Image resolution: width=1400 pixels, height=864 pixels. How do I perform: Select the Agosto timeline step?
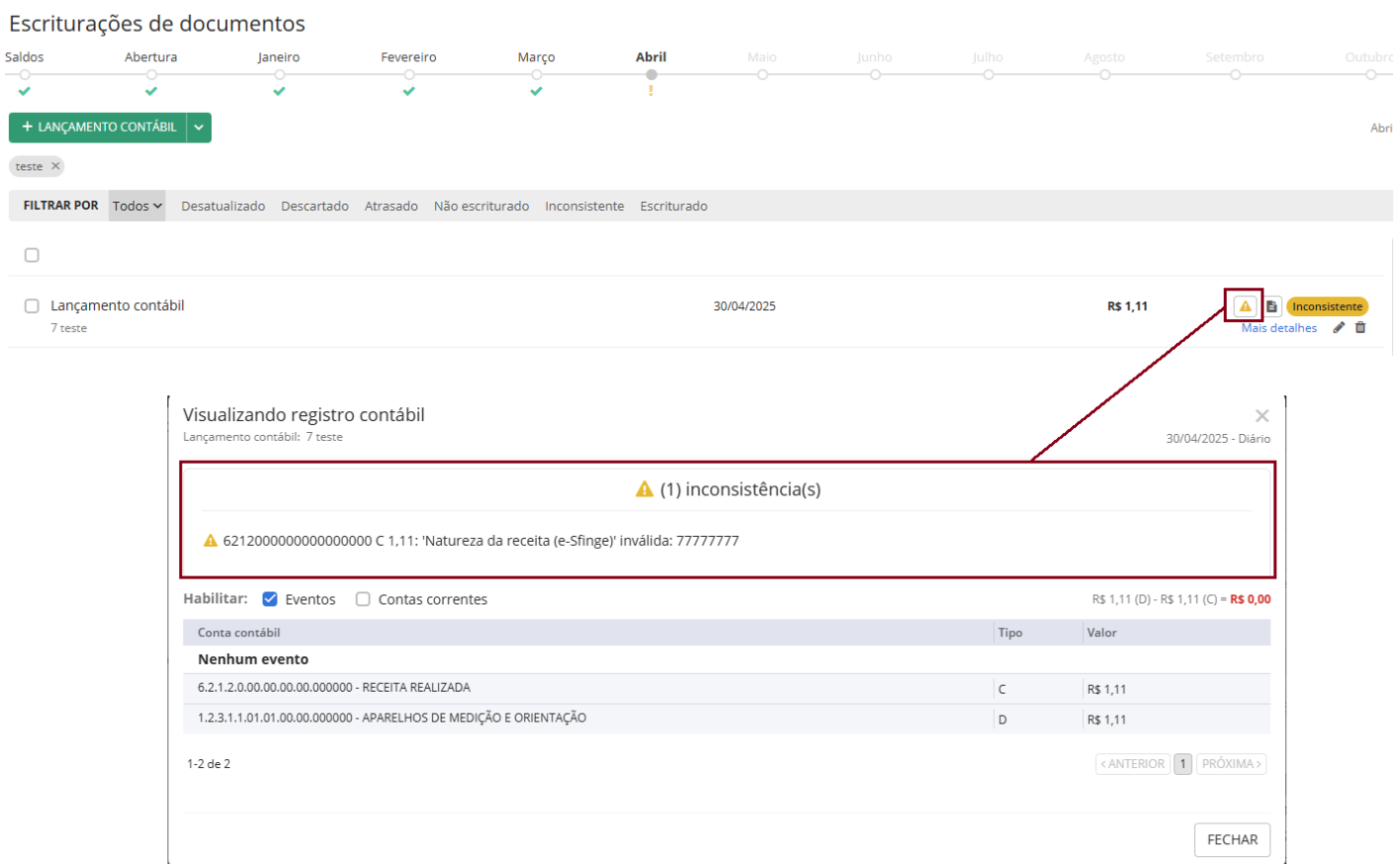point(1104,74)
